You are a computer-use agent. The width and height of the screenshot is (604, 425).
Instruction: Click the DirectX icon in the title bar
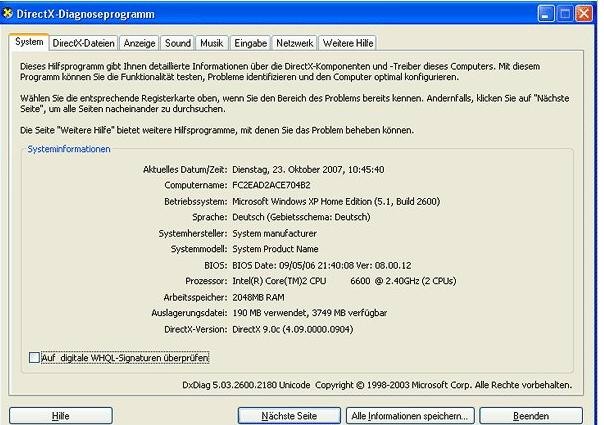(x=9, y=13)
